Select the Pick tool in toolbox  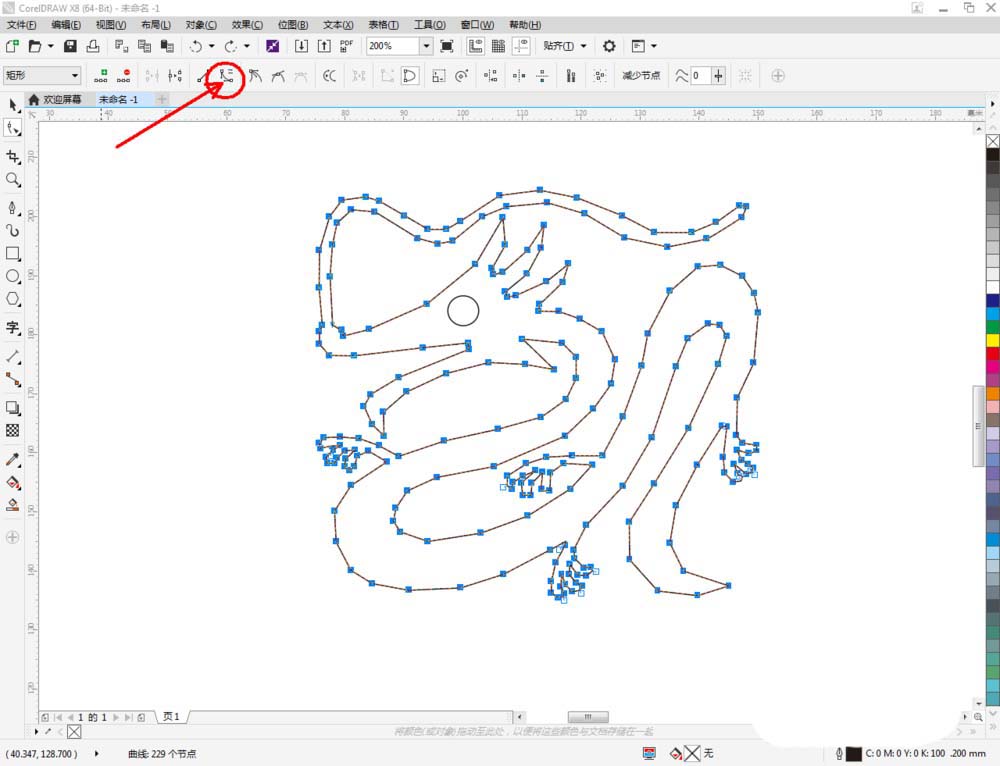[x=13, y=105]
